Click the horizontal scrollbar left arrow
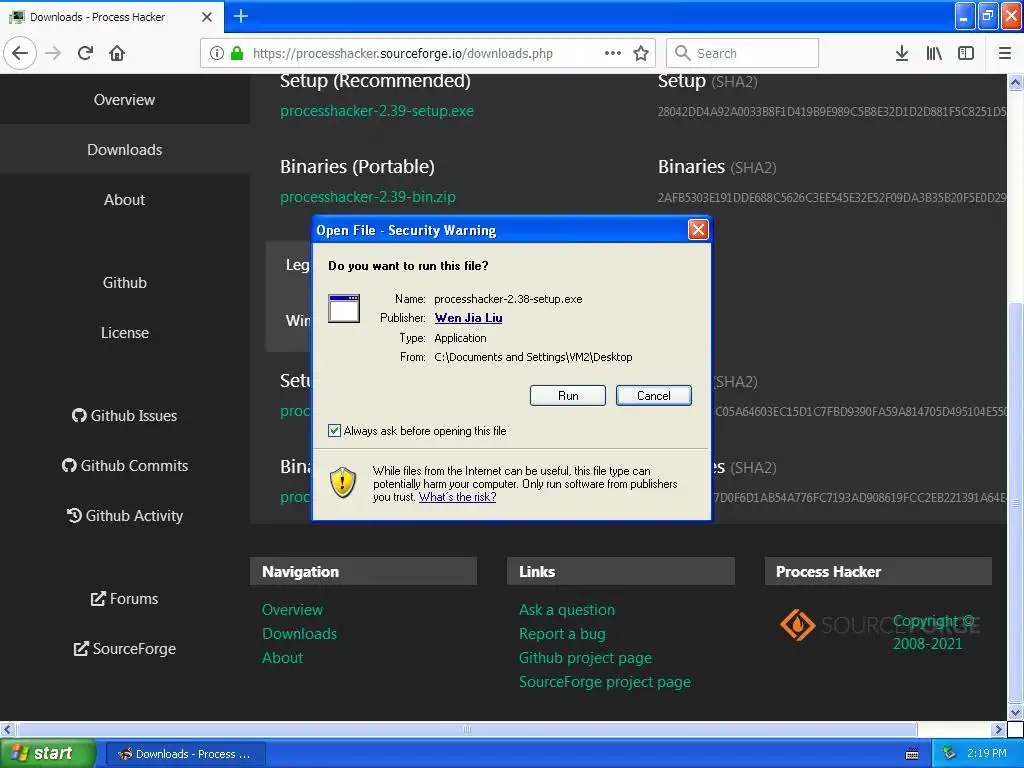The image size is (1024, 768). pos(7,729)
